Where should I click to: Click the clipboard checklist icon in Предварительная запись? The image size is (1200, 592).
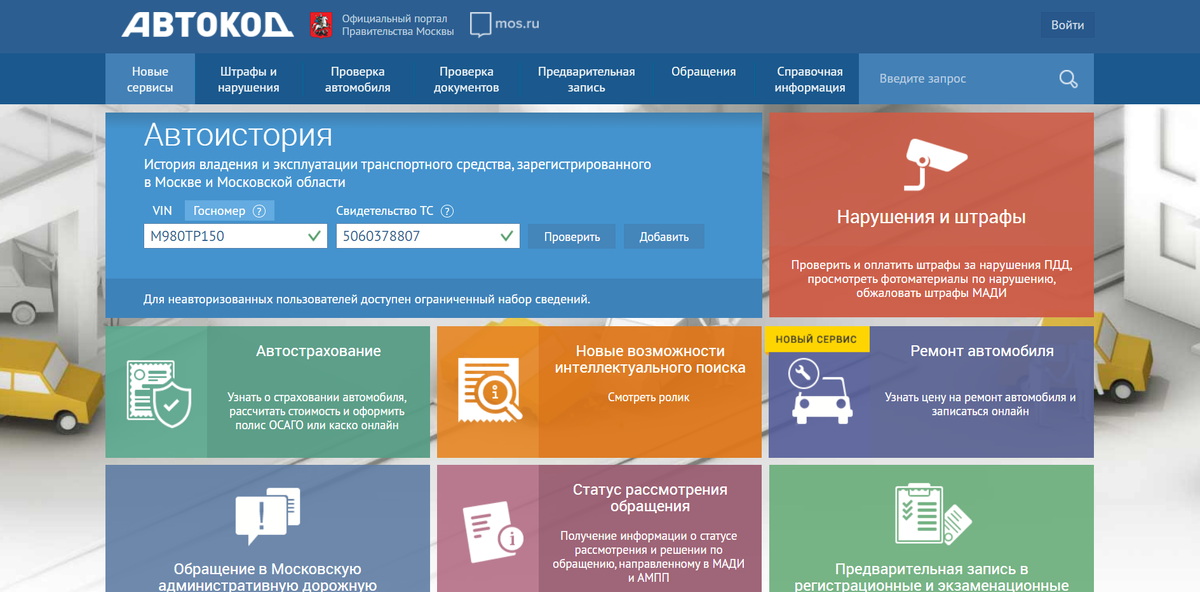(932, 514)
